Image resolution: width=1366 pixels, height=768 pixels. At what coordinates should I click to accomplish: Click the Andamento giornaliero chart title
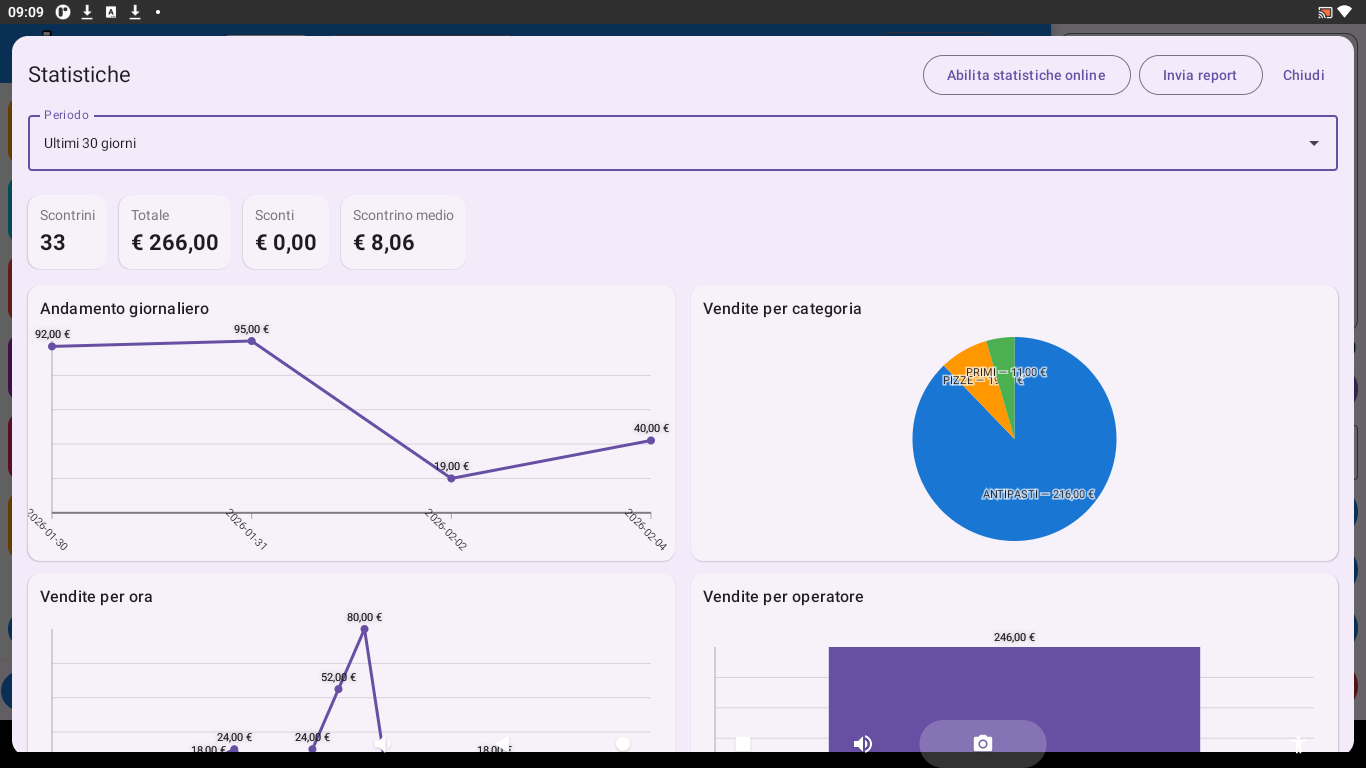[x=124, y=309]
